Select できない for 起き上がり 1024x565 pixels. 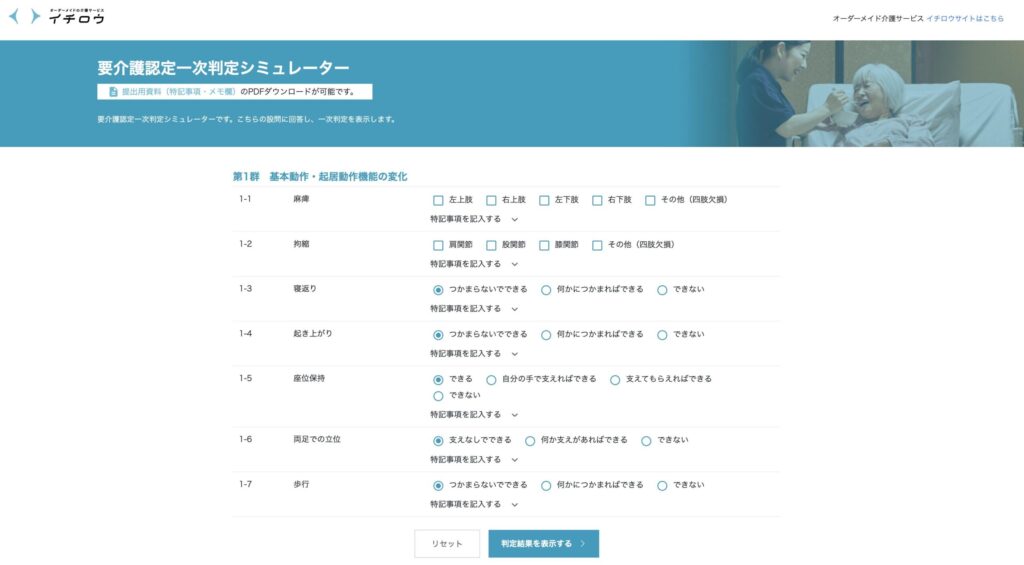coord(662,335)
